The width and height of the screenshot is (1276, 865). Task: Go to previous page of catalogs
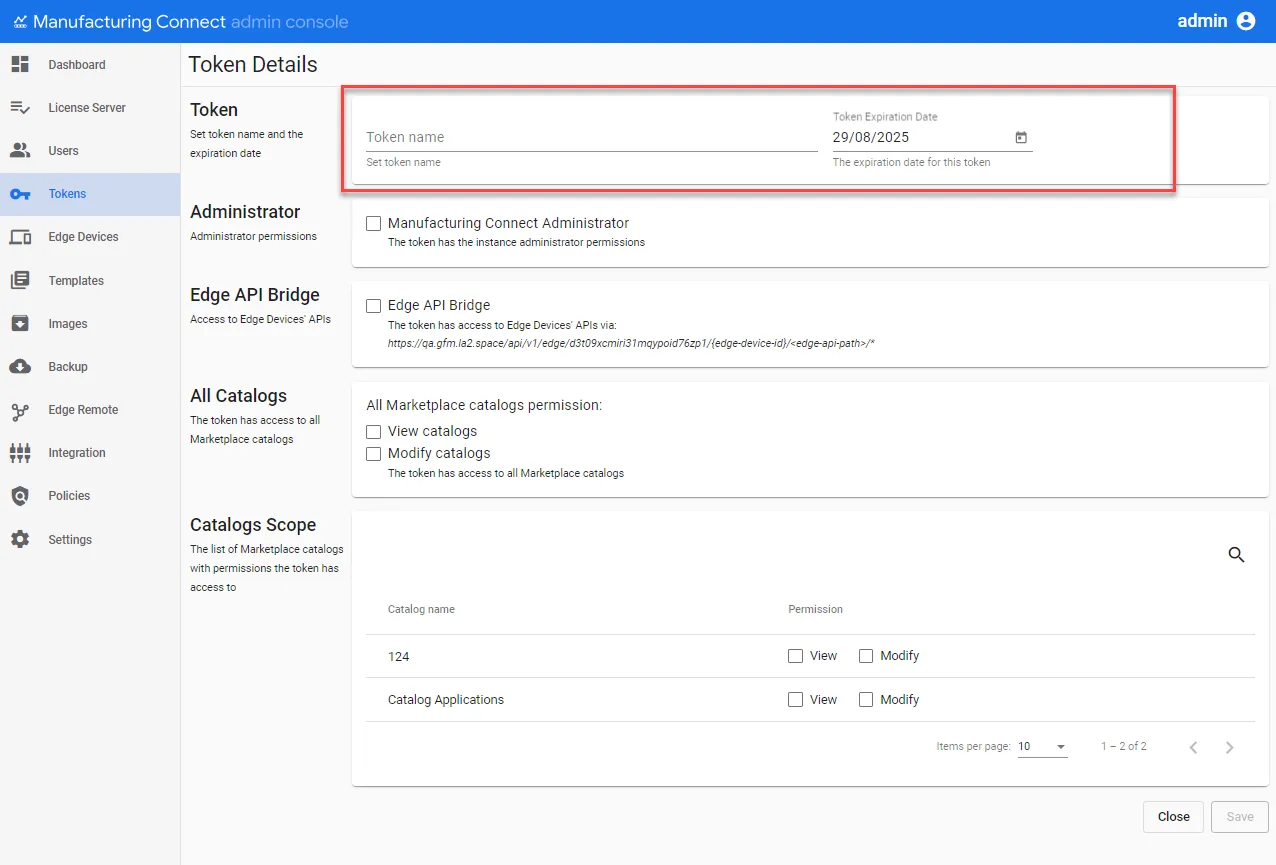1193,748
